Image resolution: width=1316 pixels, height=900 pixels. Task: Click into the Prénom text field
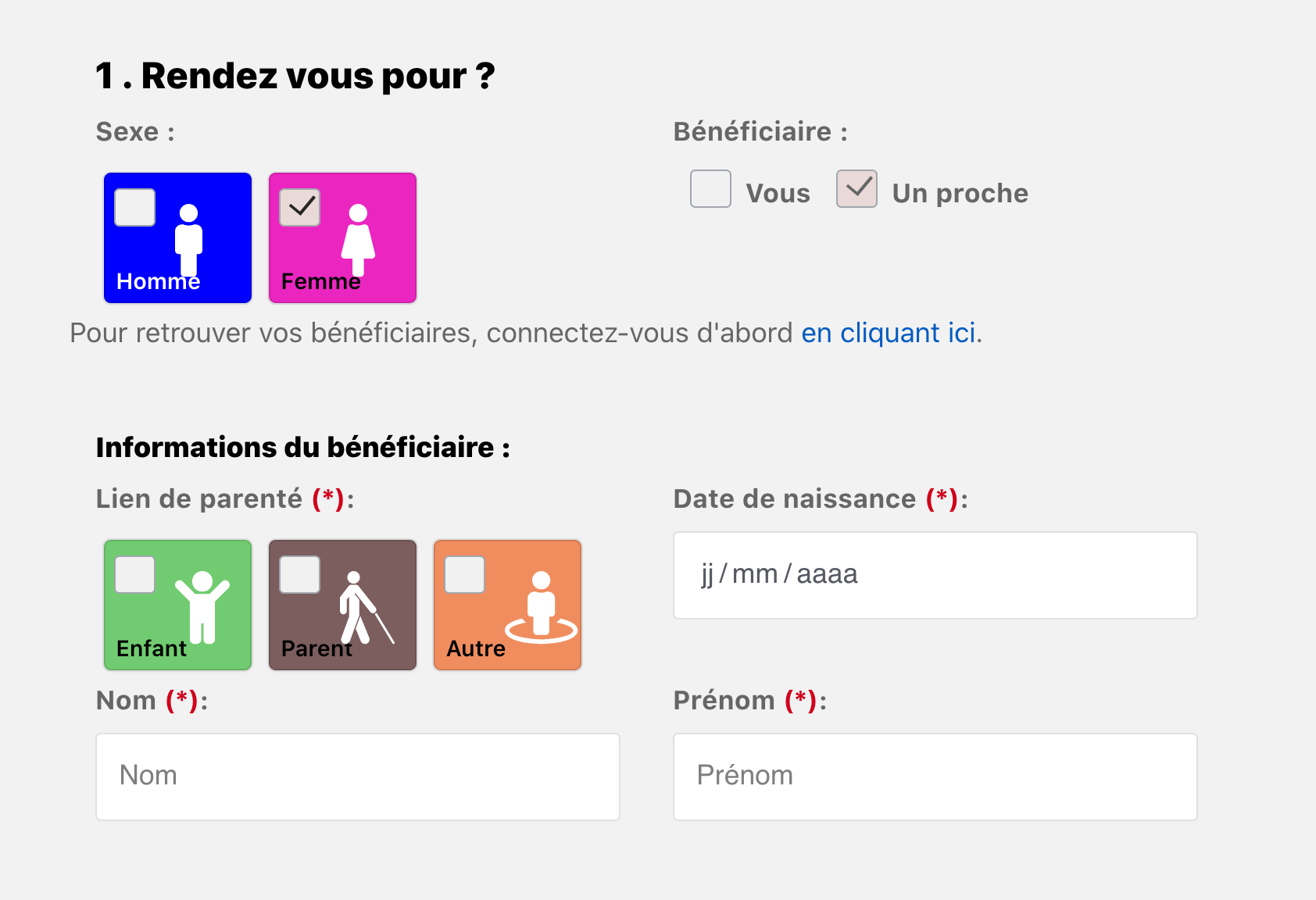tap(935, 777)
